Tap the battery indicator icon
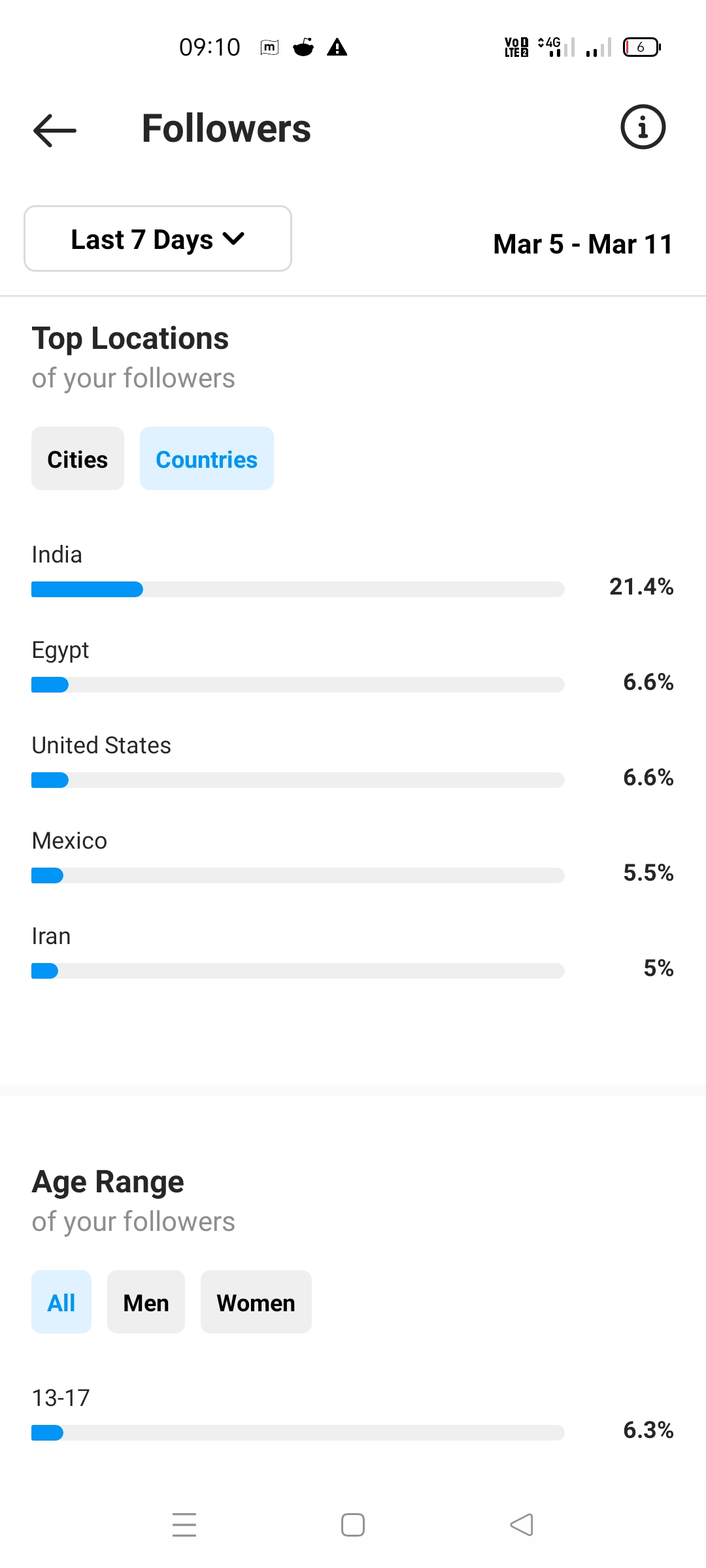706x1568 pixels. tap(642, 47)
